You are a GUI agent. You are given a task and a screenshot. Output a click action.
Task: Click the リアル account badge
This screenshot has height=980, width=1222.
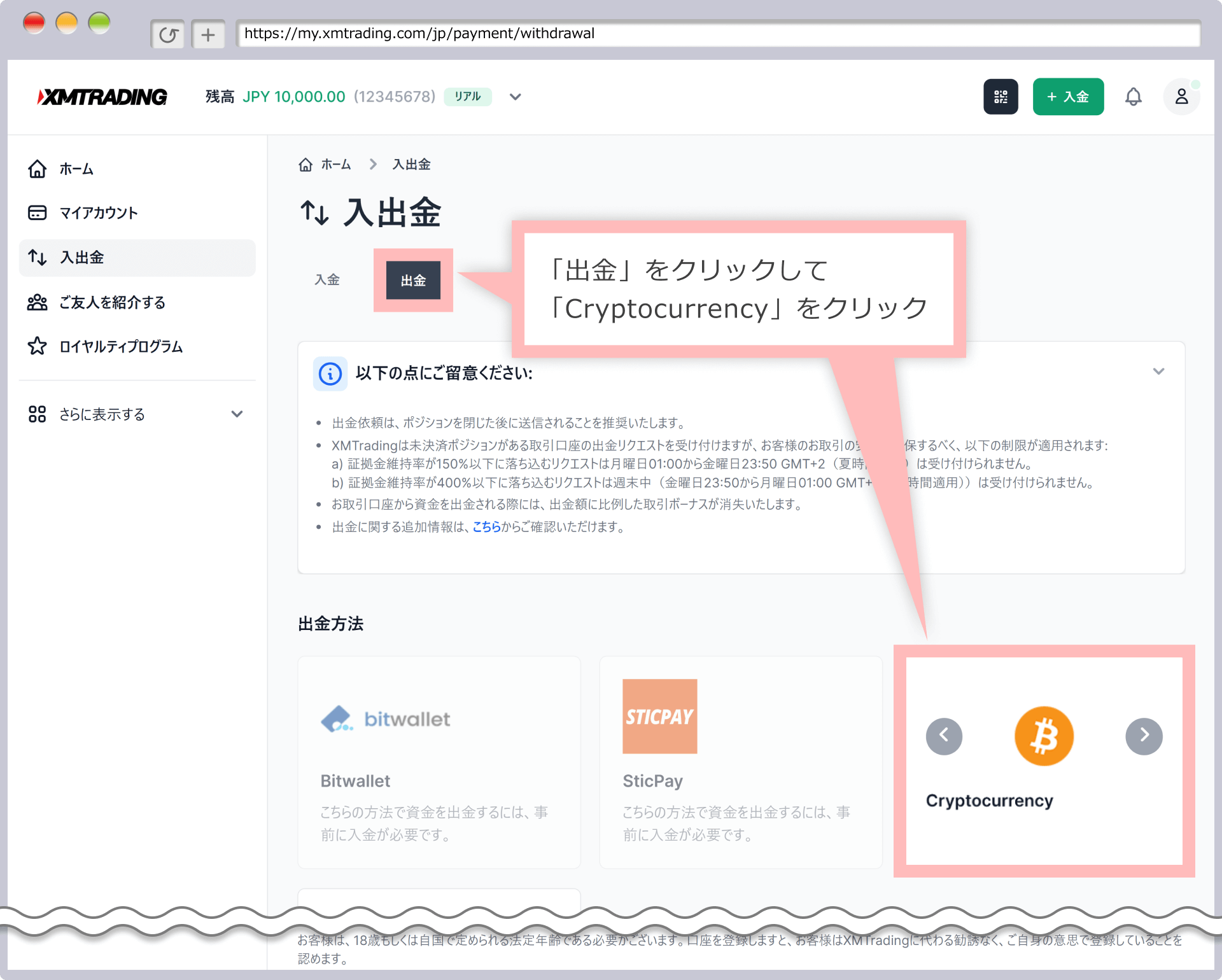tap(468, 97)
